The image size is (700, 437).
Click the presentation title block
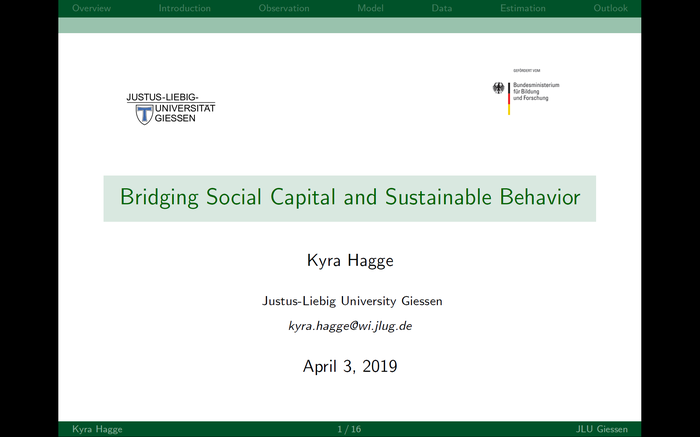pyautogui.click(x=350, y=197)
